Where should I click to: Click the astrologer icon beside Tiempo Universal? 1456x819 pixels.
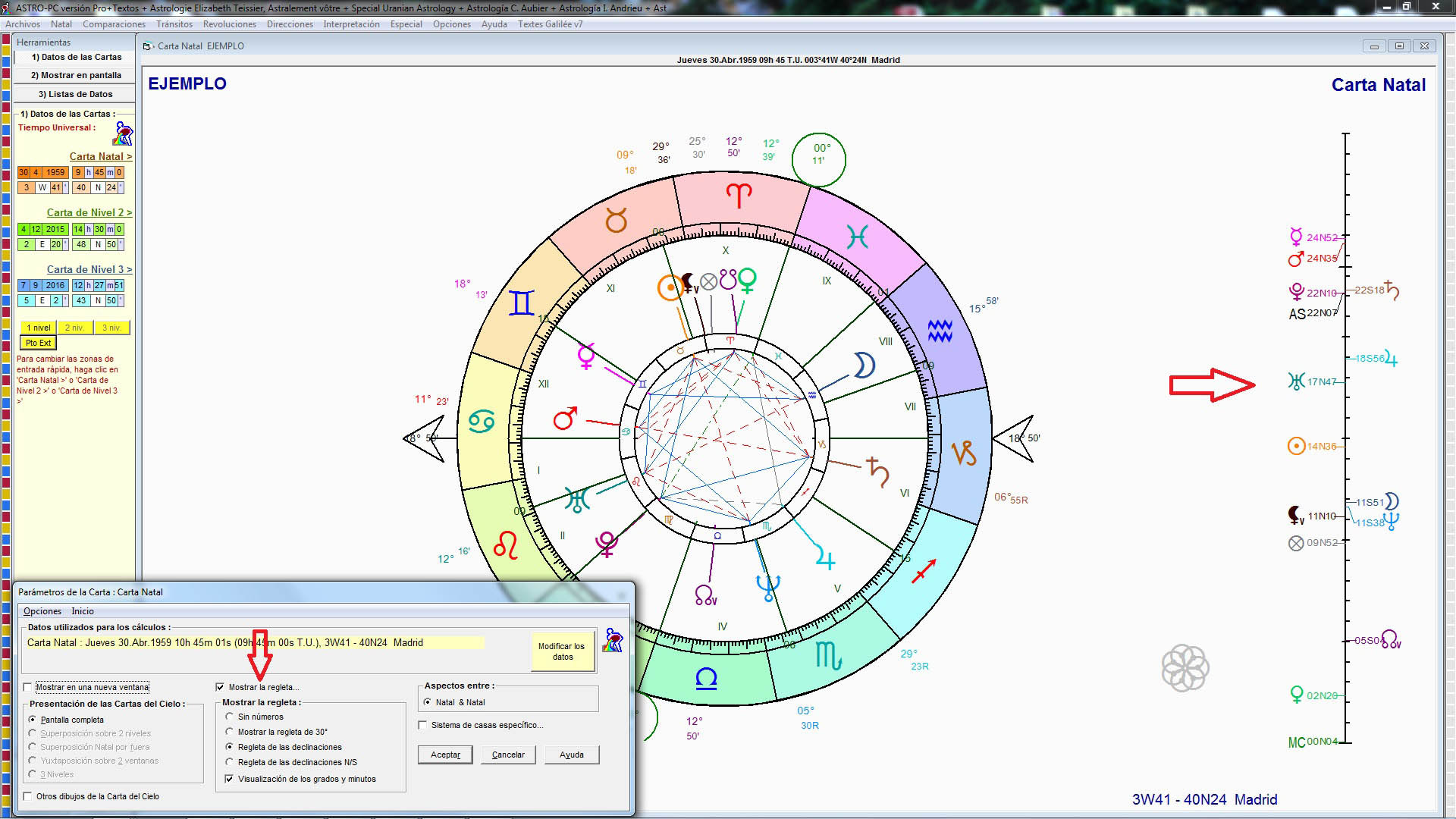123,133
